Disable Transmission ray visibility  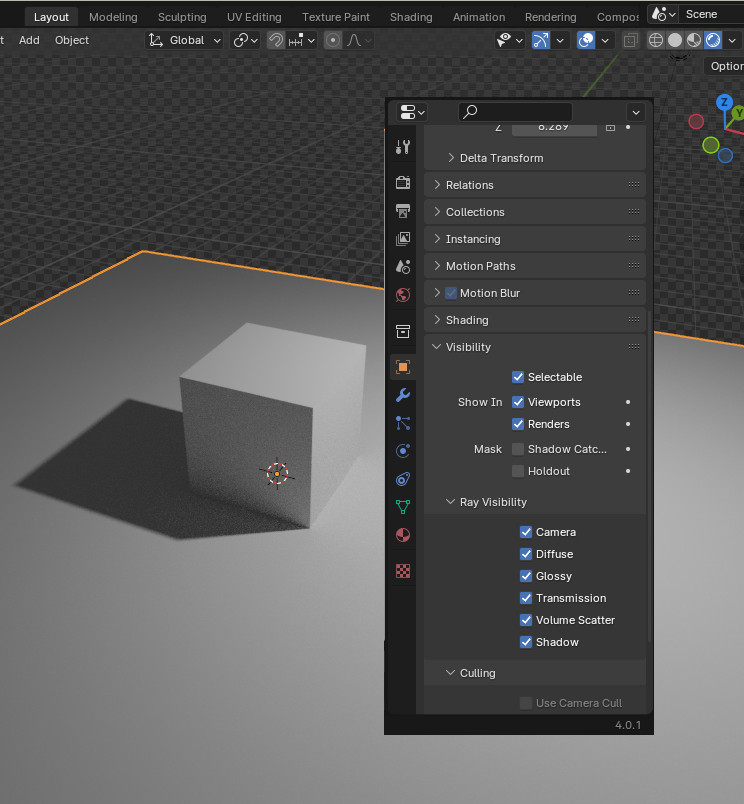[x=526, y=598]
